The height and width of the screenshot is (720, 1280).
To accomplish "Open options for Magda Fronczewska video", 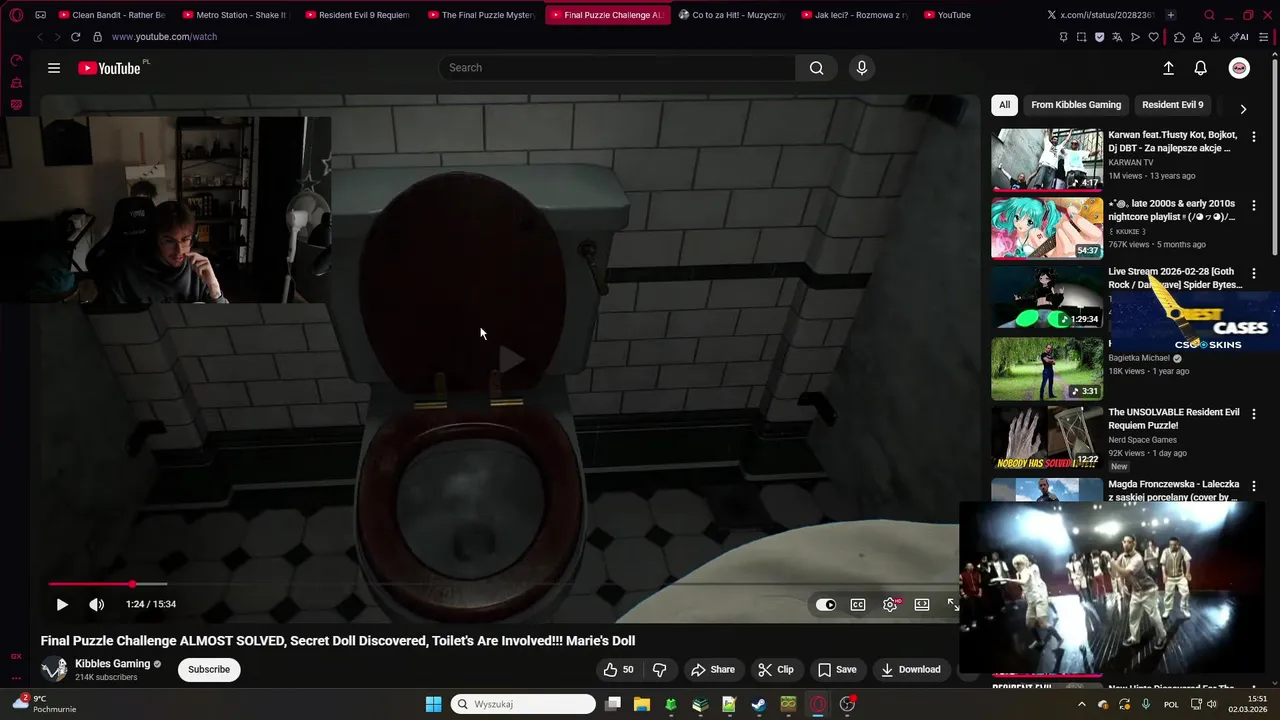I will pos(1254,487).
